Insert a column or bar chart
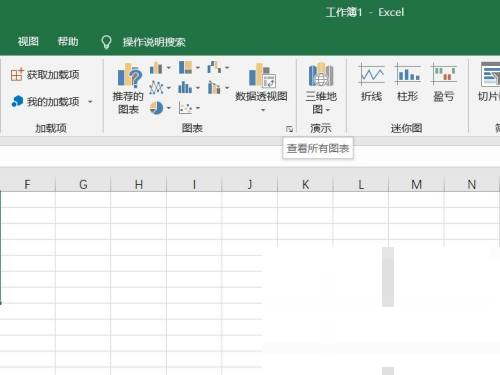The image size is (500, 375). coord(156,68)
